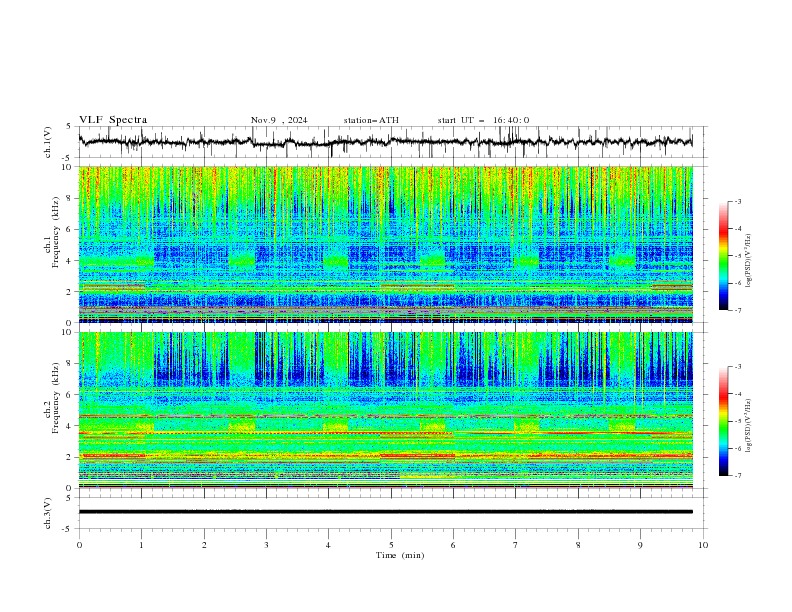Click time axis tick label "6"
This screenshot has width=792, height=612.
click(454, 545)
